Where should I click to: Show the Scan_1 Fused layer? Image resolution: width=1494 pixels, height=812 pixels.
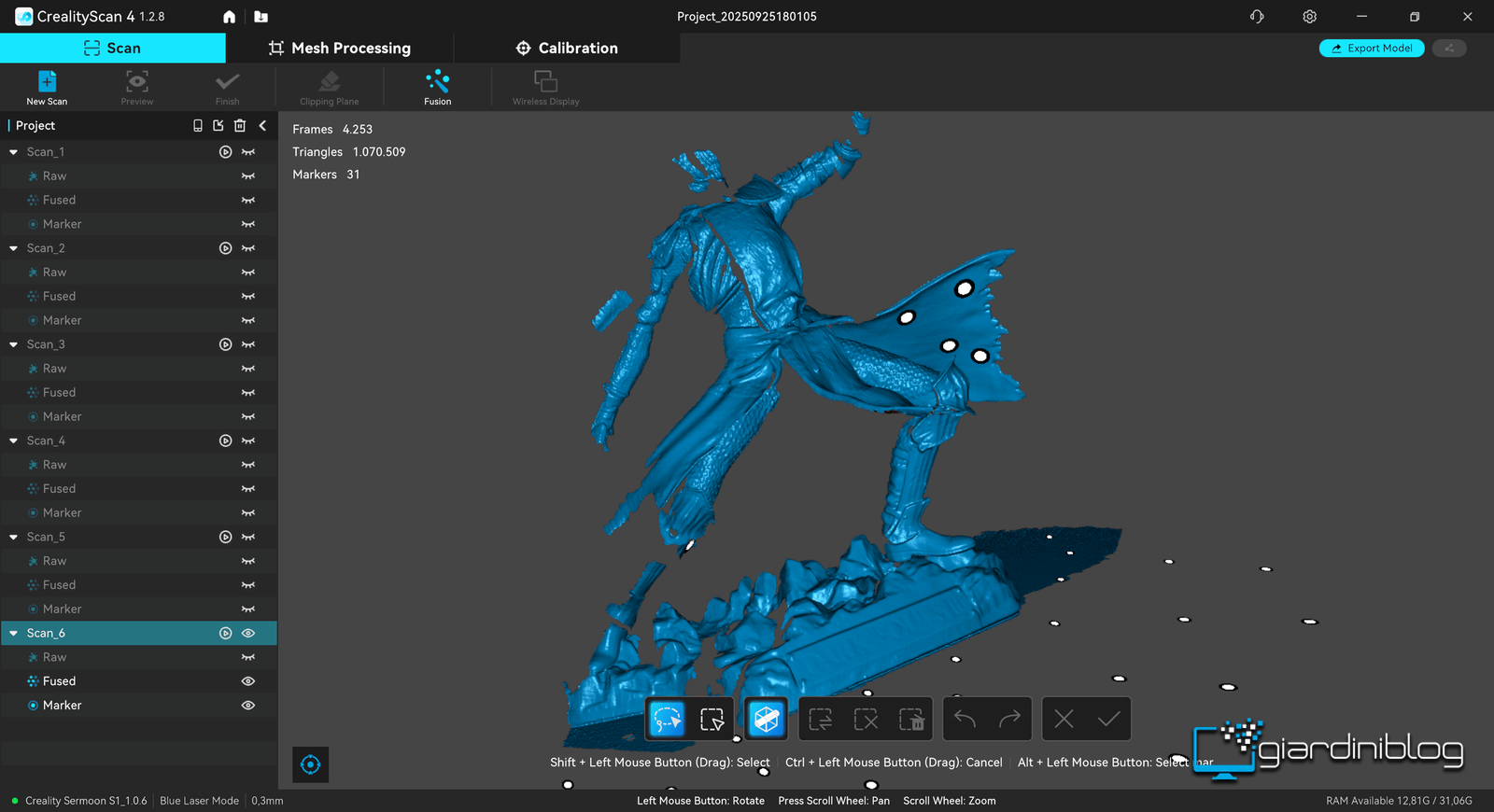pos(248,200)
